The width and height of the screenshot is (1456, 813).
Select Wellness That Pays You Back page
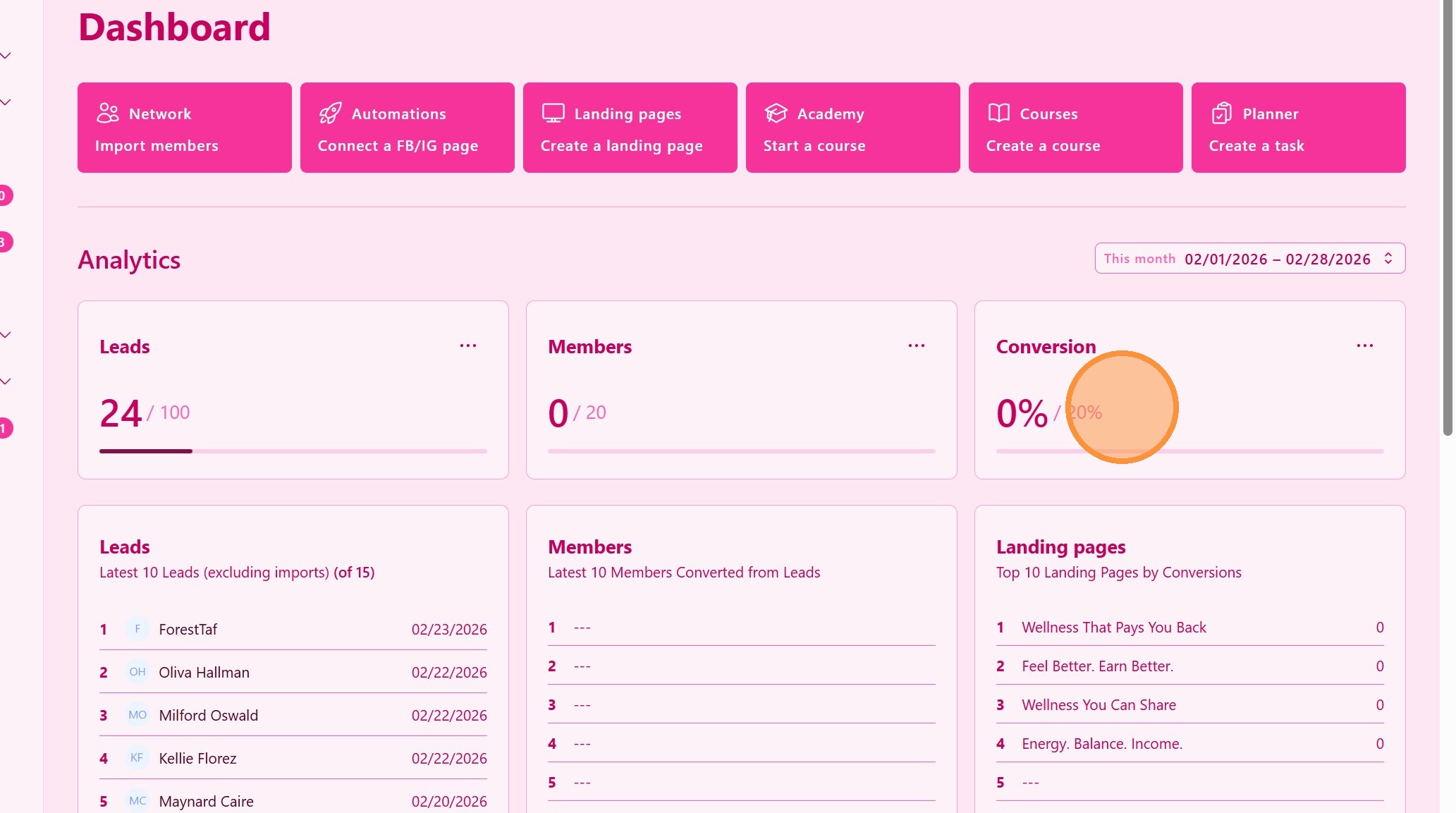[x=1113, y=628]
